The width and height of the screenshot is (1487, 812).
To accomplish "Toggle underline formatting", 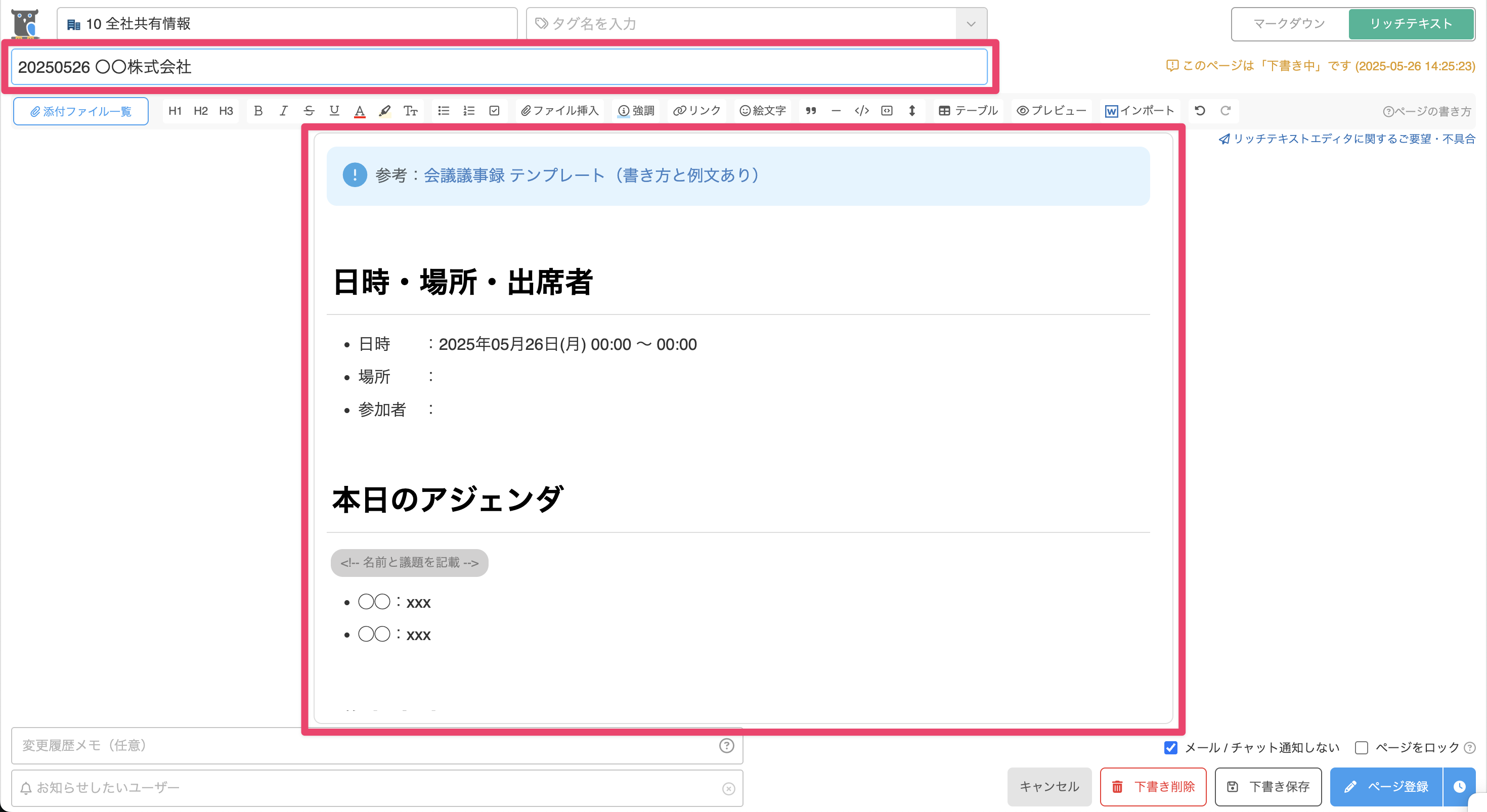I will tap(334, 111).
